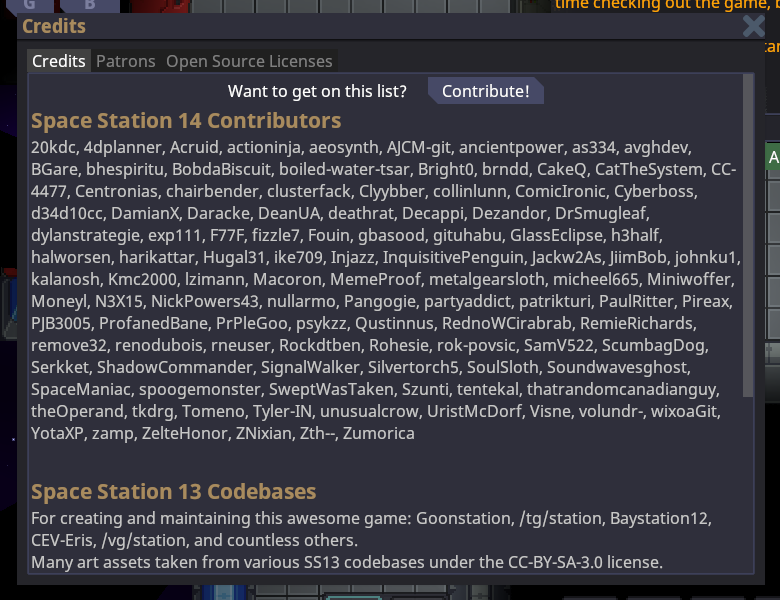The height and width of the screenshot is (600, 780).
Task: Click the Space Station 14 Contributors heading
Action: coord(186,121)
